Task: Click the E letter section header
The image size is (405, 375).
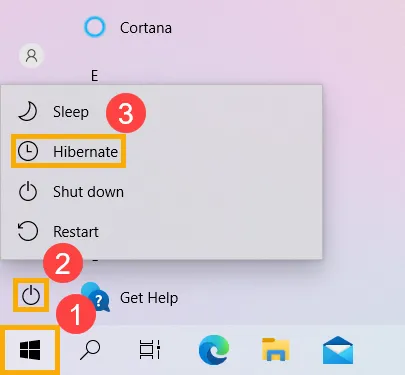Action: tap(95, 76)
